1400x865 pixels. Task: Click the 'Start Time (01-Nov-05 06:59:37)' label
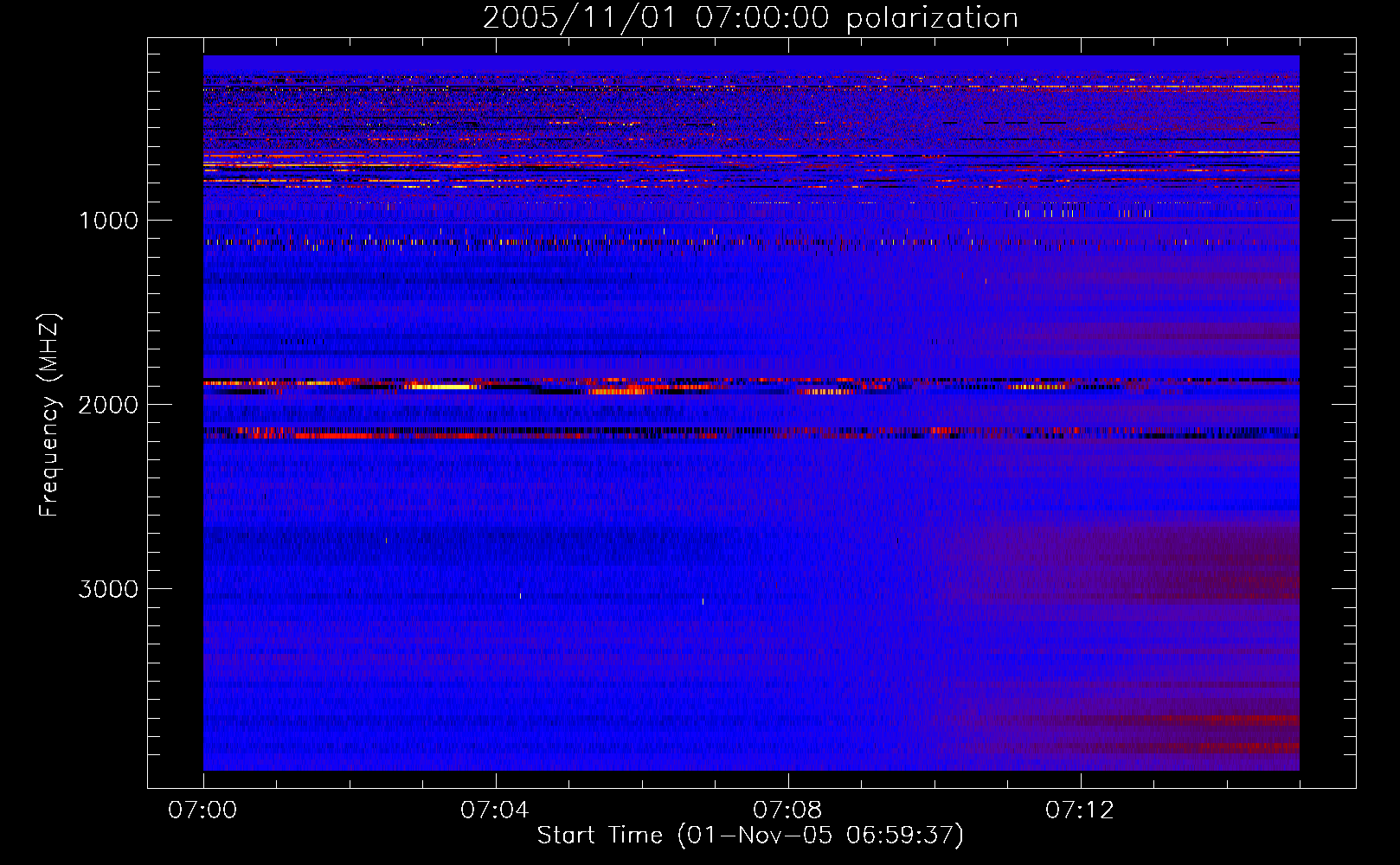point(750,836)
